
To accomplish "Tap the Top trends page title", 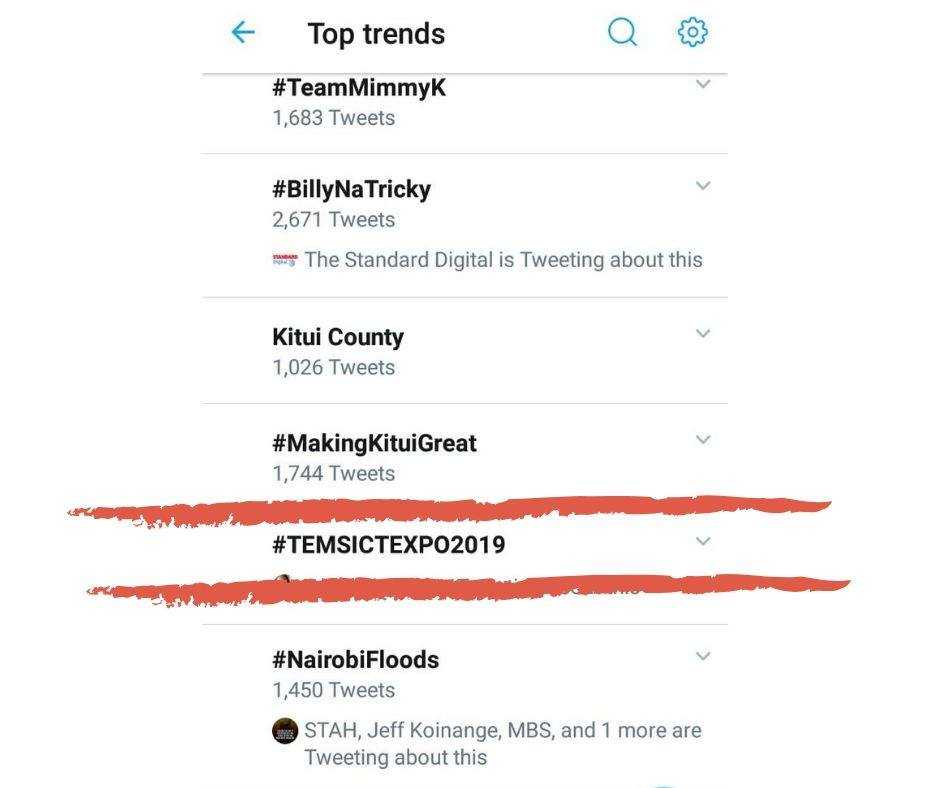I will point(376,34).
